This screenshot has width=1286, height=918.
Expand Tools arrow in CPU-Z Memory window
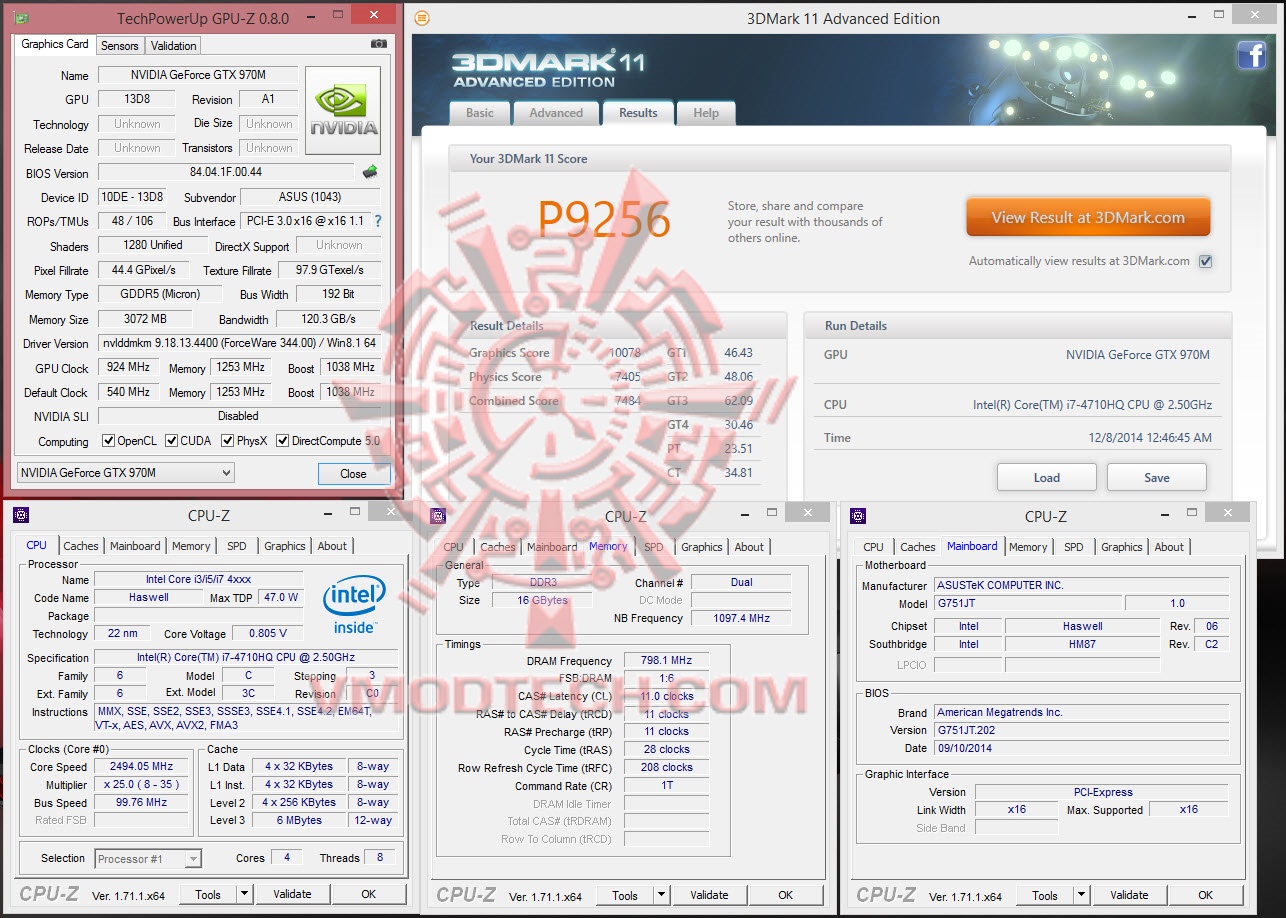click(x=661, y=895)
